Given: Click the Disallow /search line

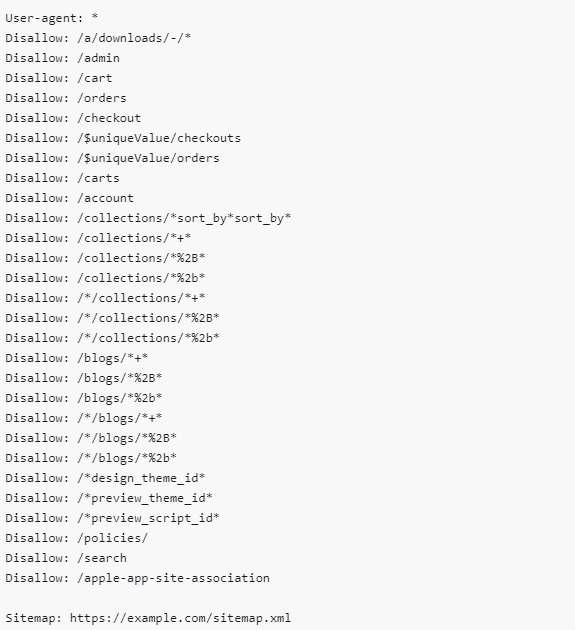Looking at the screenshot, I should click(x=66, y=558).
